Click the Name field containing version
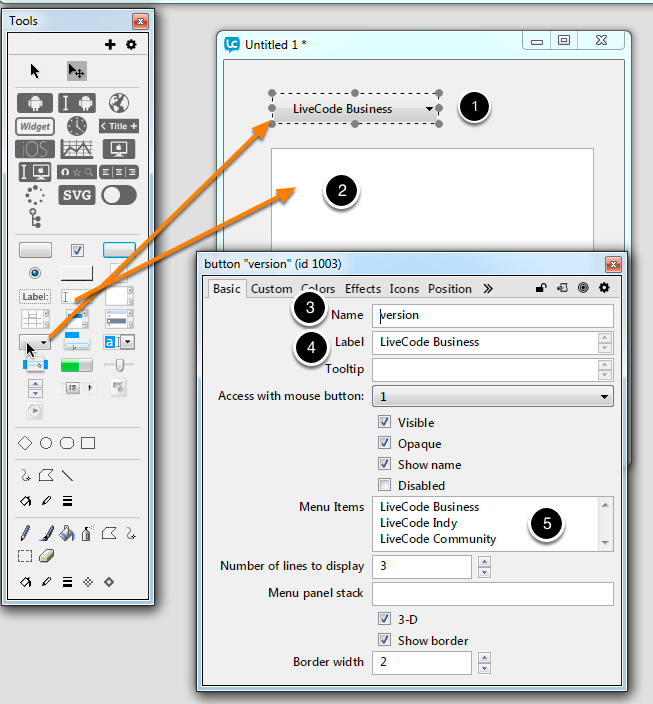 click(x=493, y=315)
